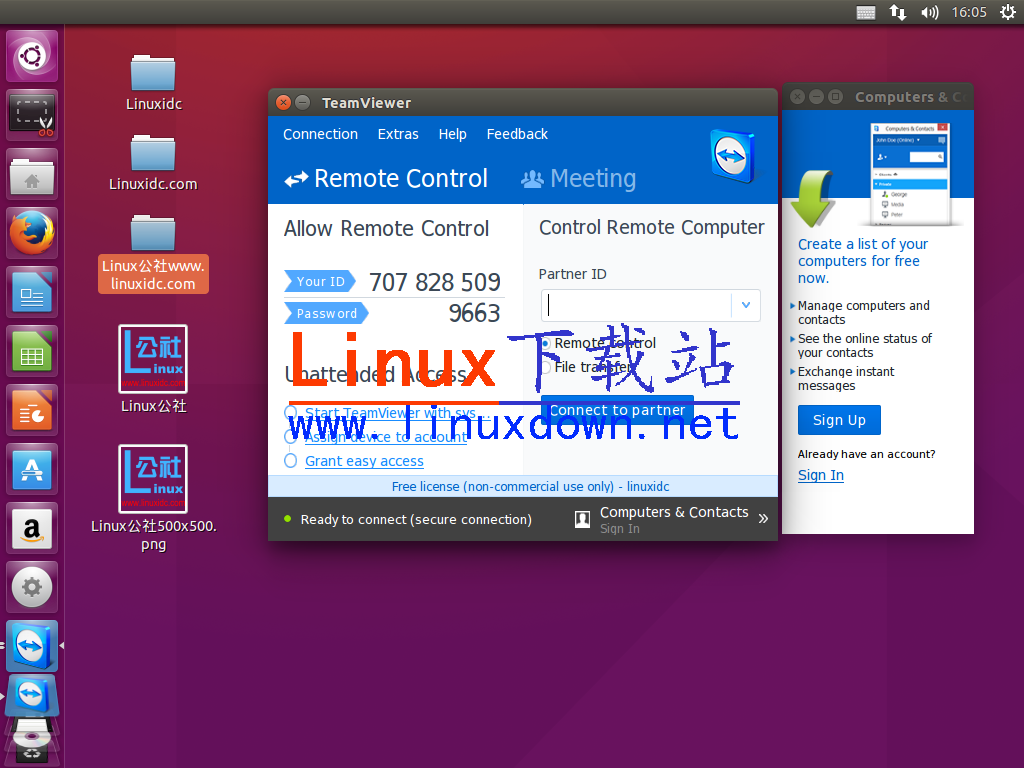Open the Linuxidc desktop folder
Viewport: 1024px width, 768px height.
click(153, 83)
